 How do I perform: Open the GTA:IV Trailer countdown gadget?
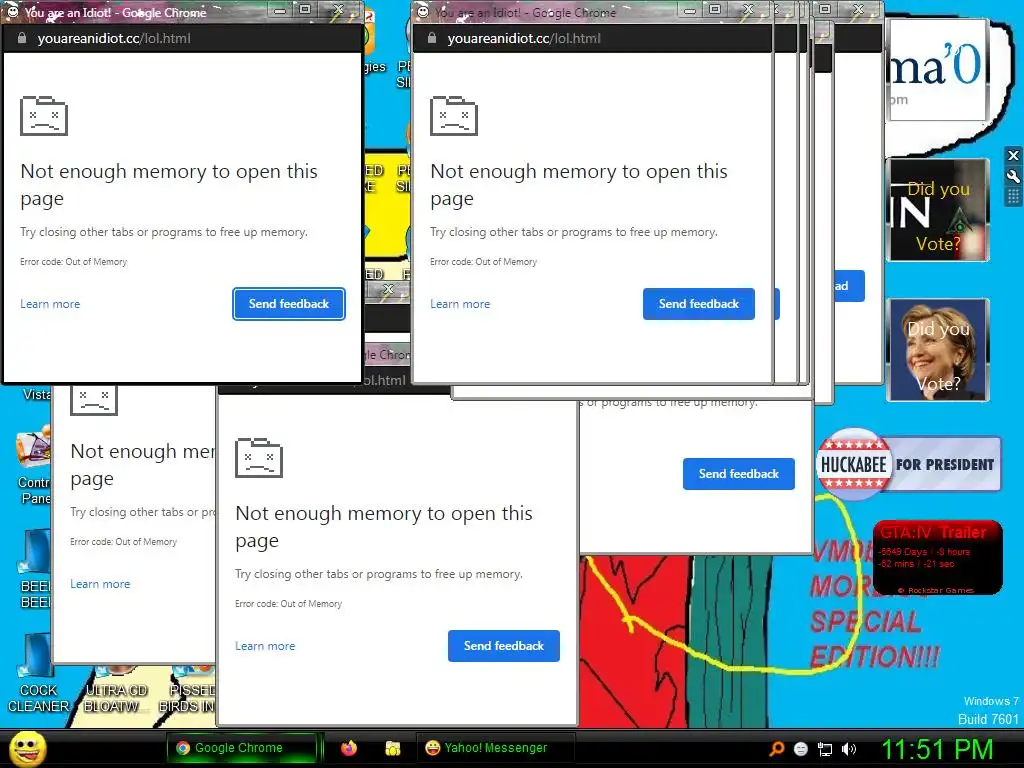tap(937, 558)
